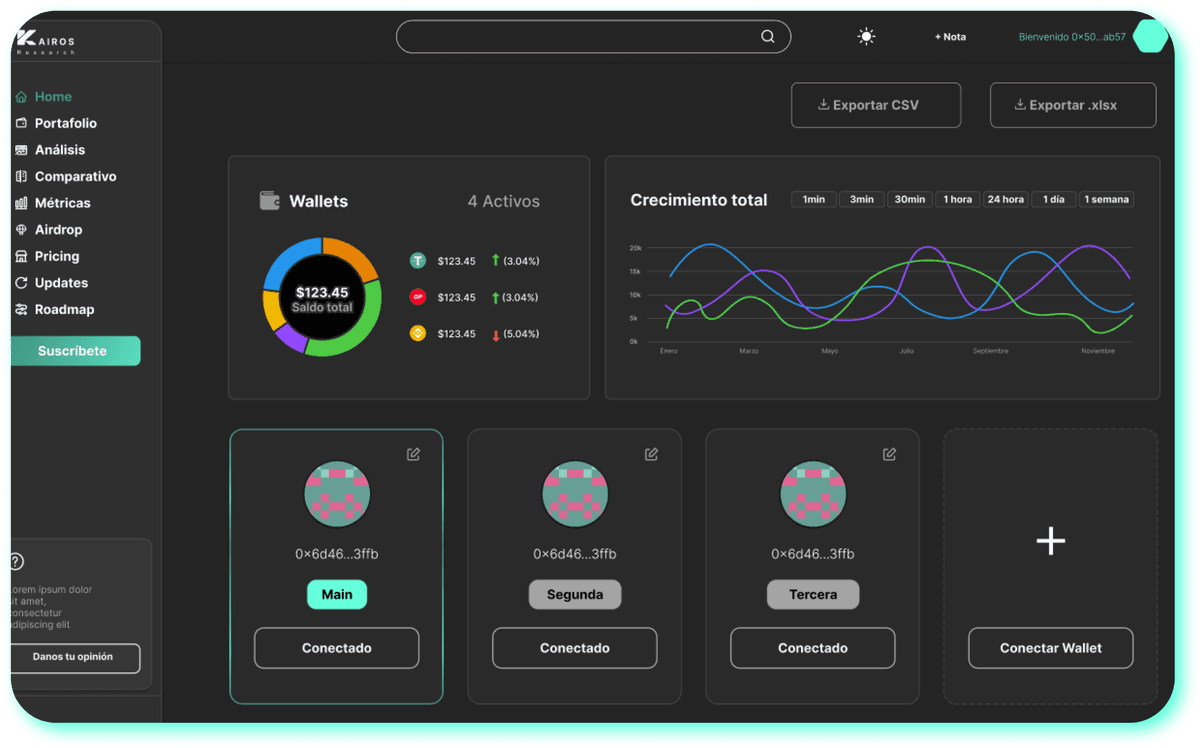Screen dimensions: 1200x748
Task: Open Portafolio in the sidebar
Action: tap(65, 123)
